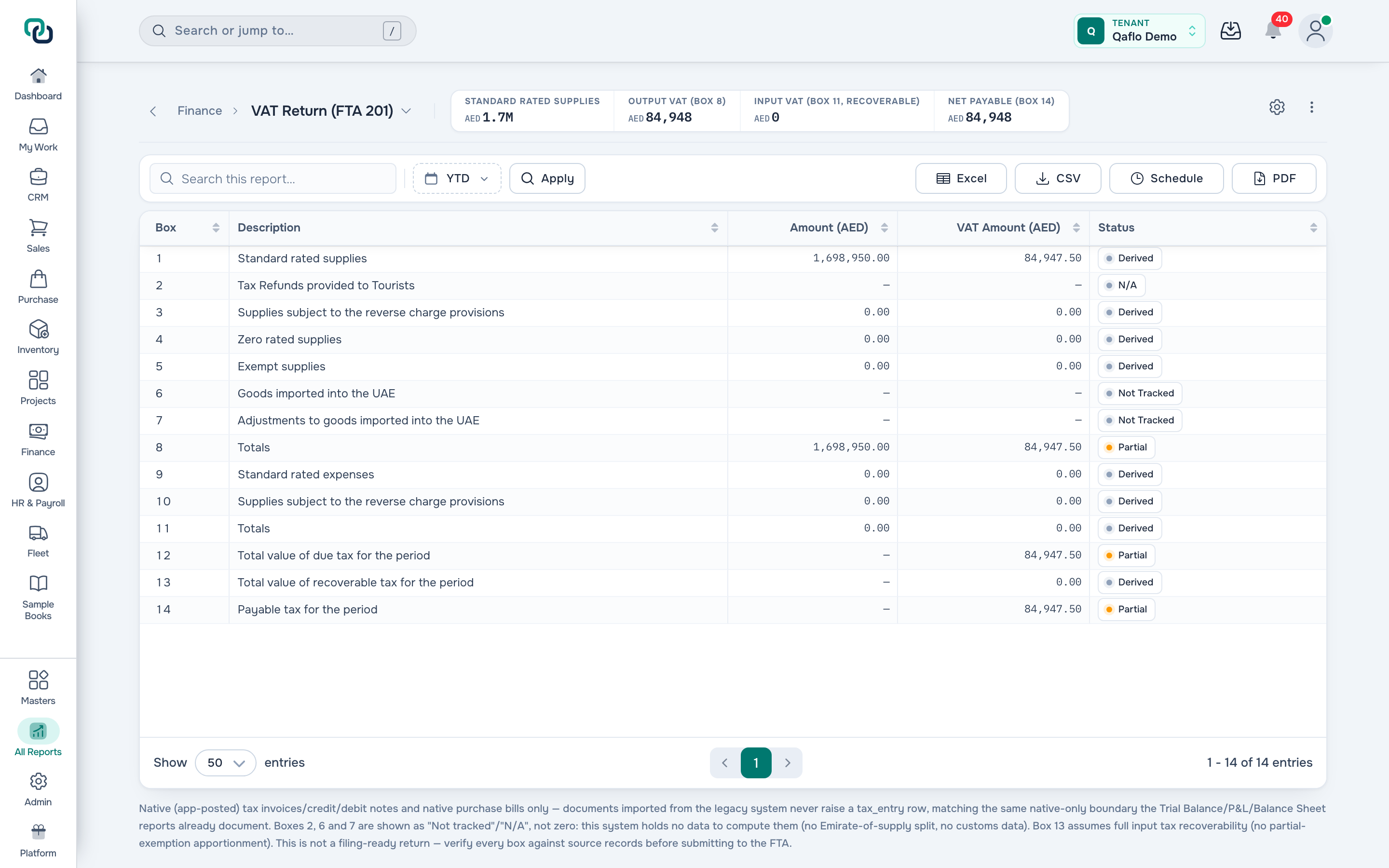Open the HR & Payroll module
The height and width of the screenshot is (868, 1389).
pos(38,491)
